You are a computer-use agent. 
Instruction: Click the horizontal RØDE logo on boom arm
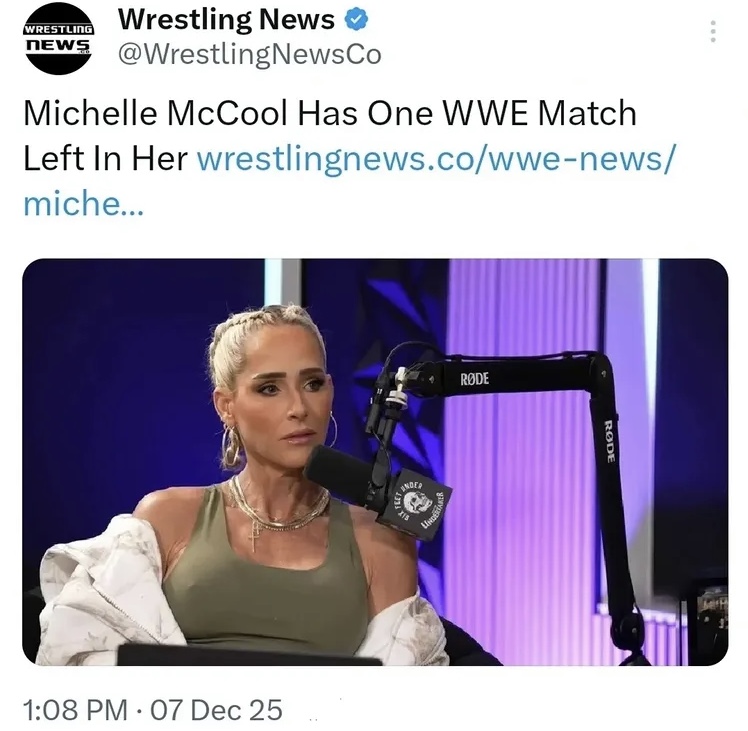(x=475, y=379)
